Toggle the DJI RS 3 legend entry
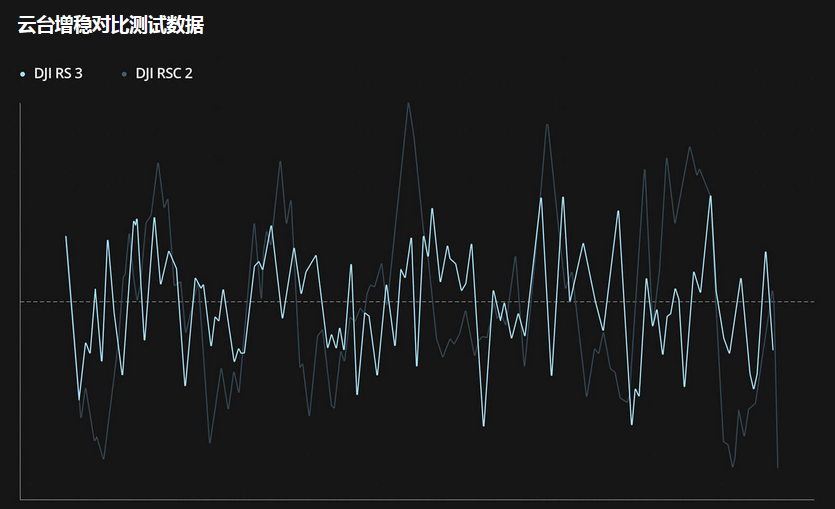The width and height of the screenshot is (835, 509). [51, 73]
